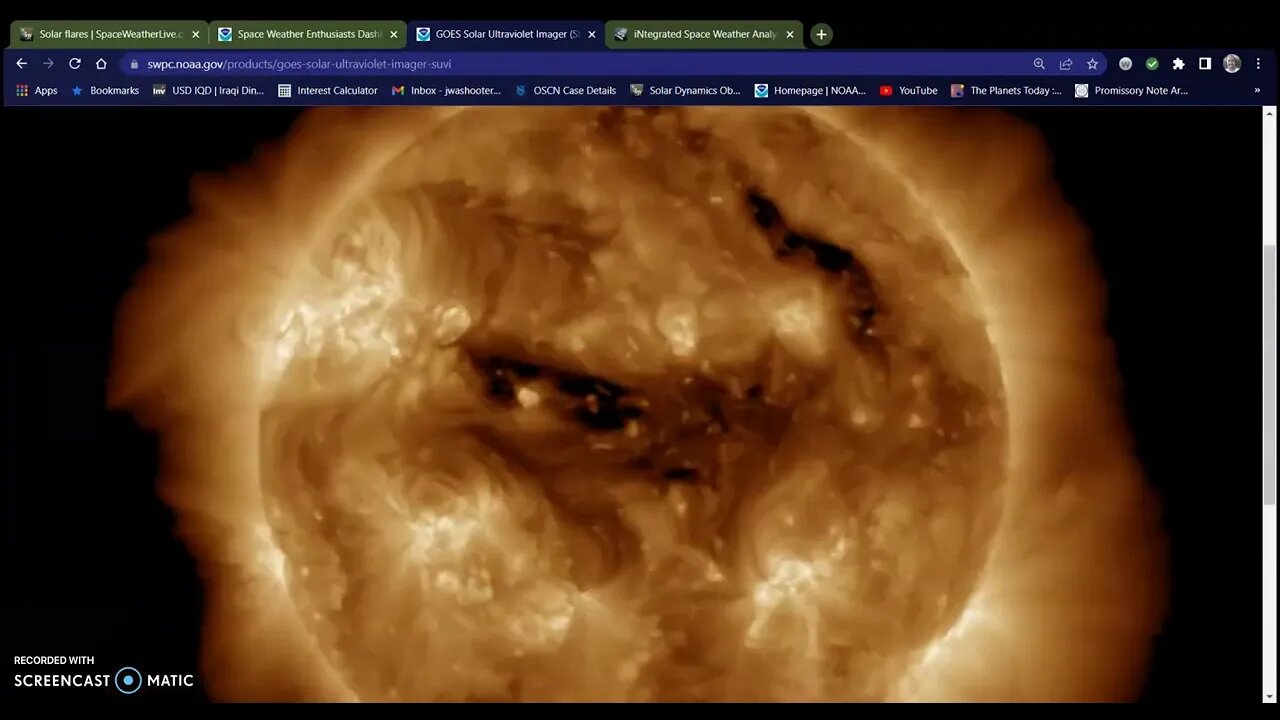
Task: Close the GOES Solar Ultraviolet Imager tab
Action: click(x=591, y=34)
